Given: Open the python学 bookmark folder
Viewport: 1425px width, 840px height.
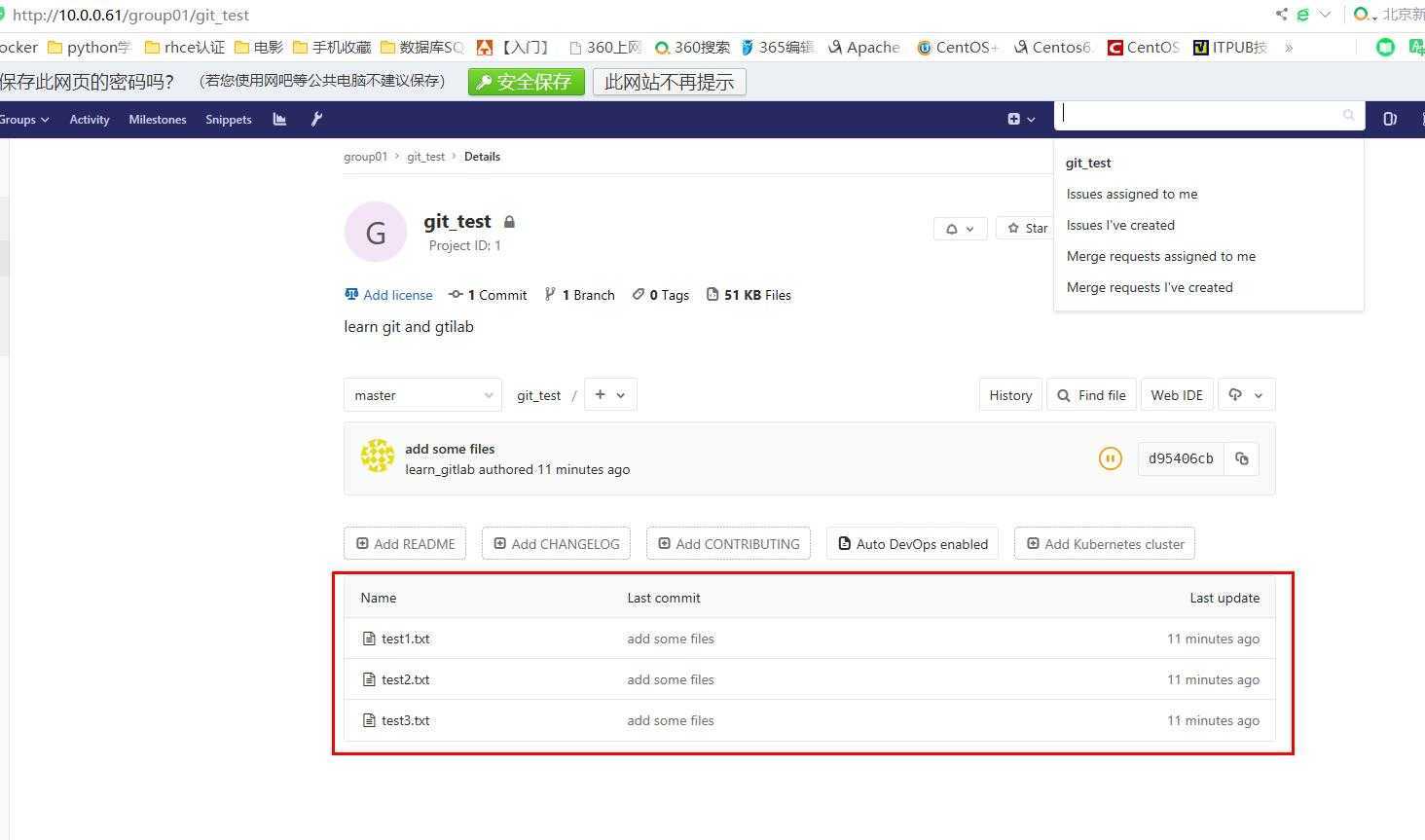Looking at the screenshot, I should click(x=89, y=47).
